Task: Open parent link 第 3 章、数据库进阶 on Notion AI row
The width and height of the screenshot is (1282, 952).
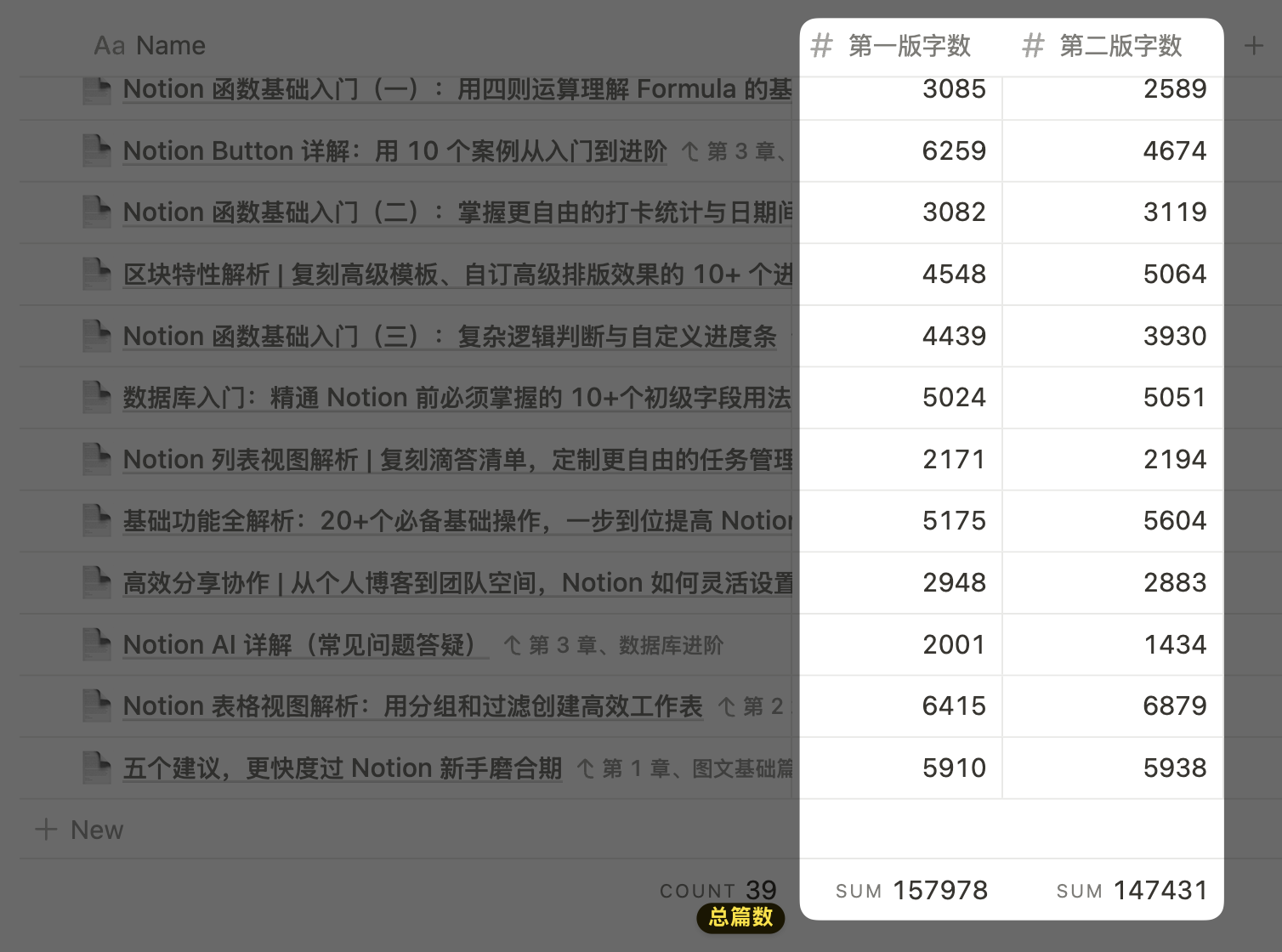Action: [613, 645]
